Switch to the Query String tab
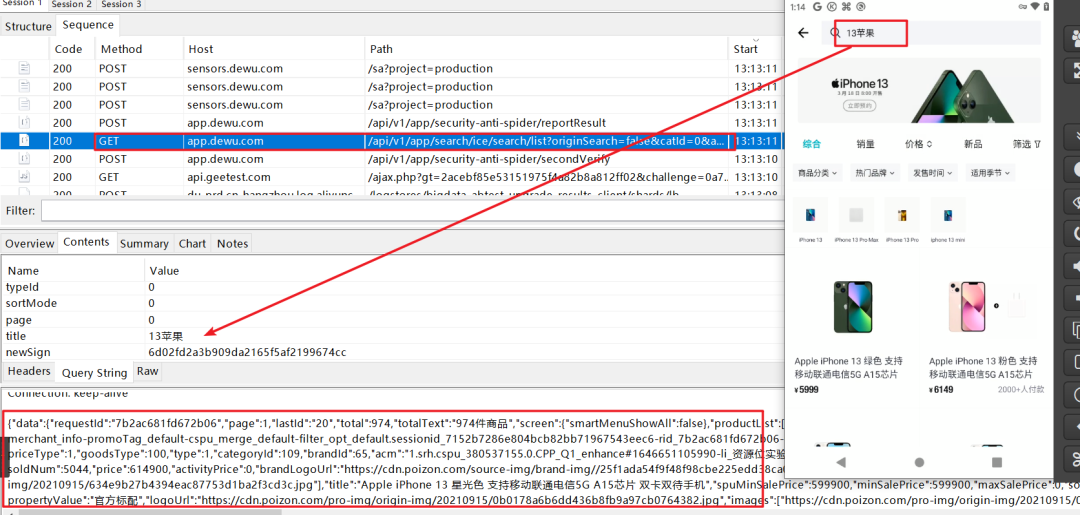 pos(94,372)
